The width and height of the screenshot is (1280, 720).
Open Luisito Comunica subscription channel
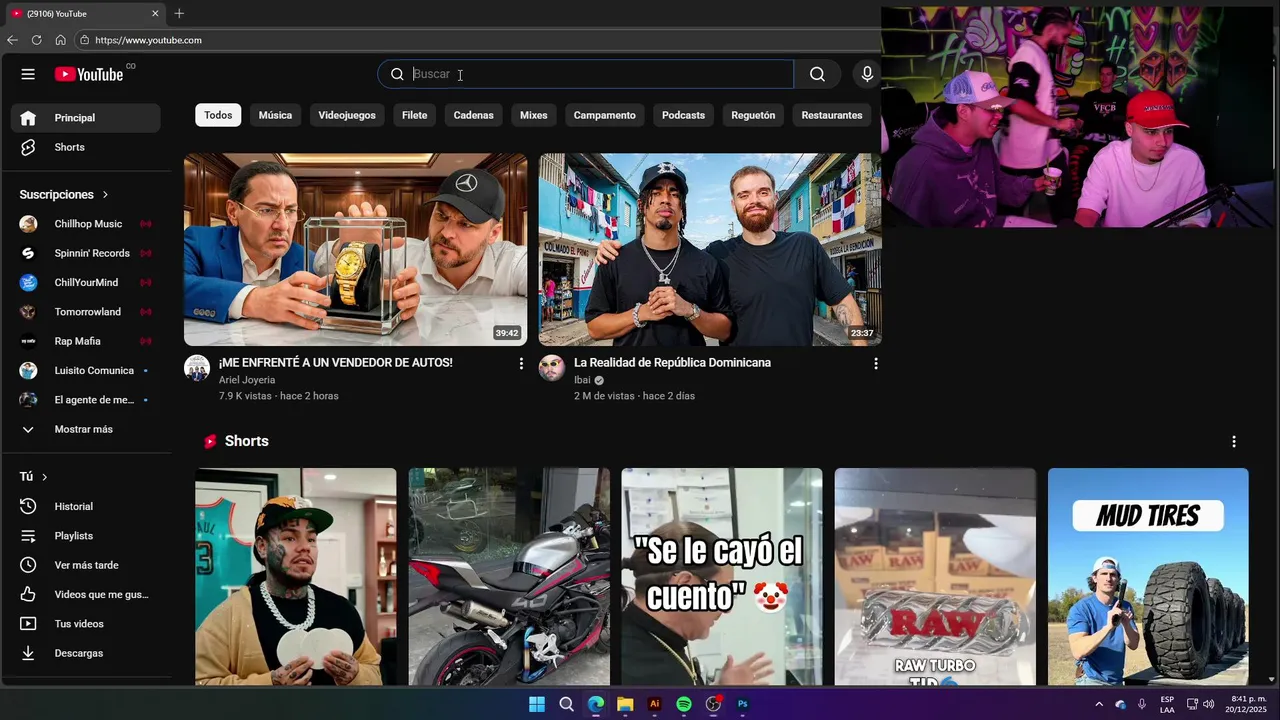(85, 370)
